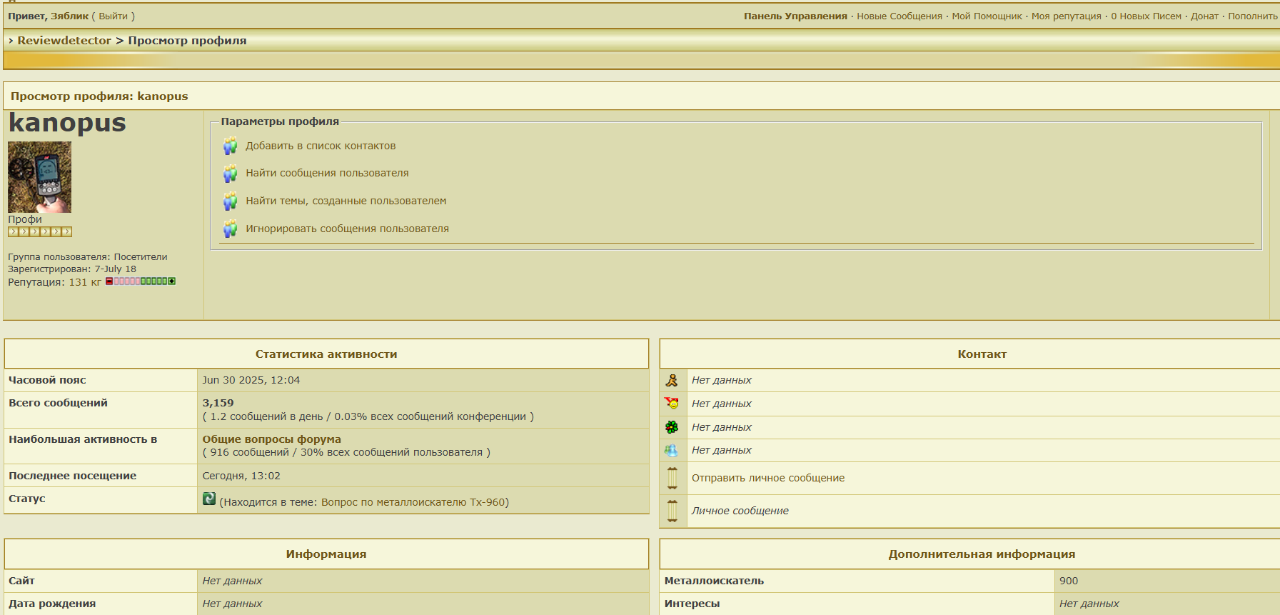Click the green status icon in Статус row
1280x615 pixels.
[x=209, y=498]
